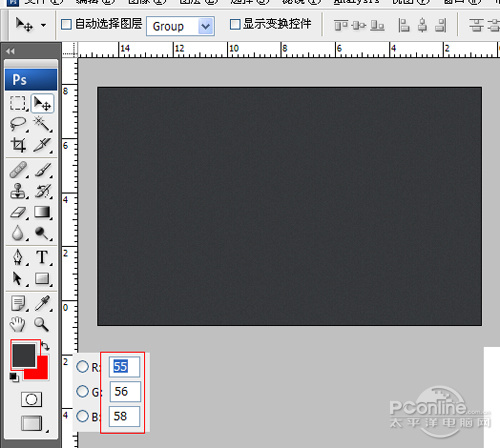Change the screen mode
This screenshot has width=500, height=448.
32,423
